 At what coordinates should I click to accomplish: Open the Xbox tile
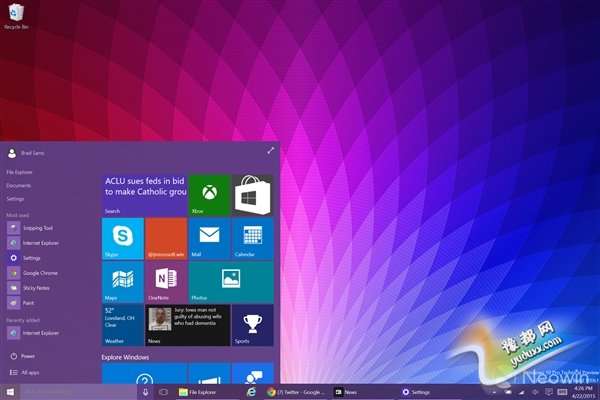tap(209, 195)
